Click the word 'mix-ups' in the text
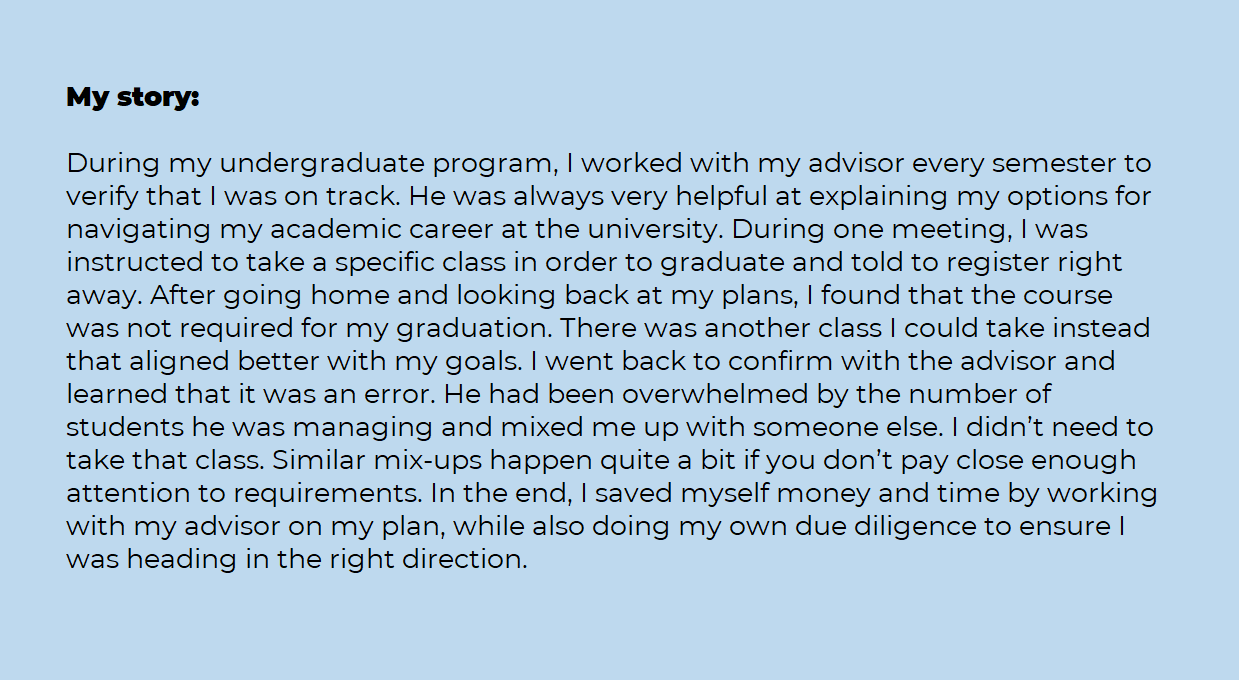This screenshot has width=1239, height=680. click(444, 460)
